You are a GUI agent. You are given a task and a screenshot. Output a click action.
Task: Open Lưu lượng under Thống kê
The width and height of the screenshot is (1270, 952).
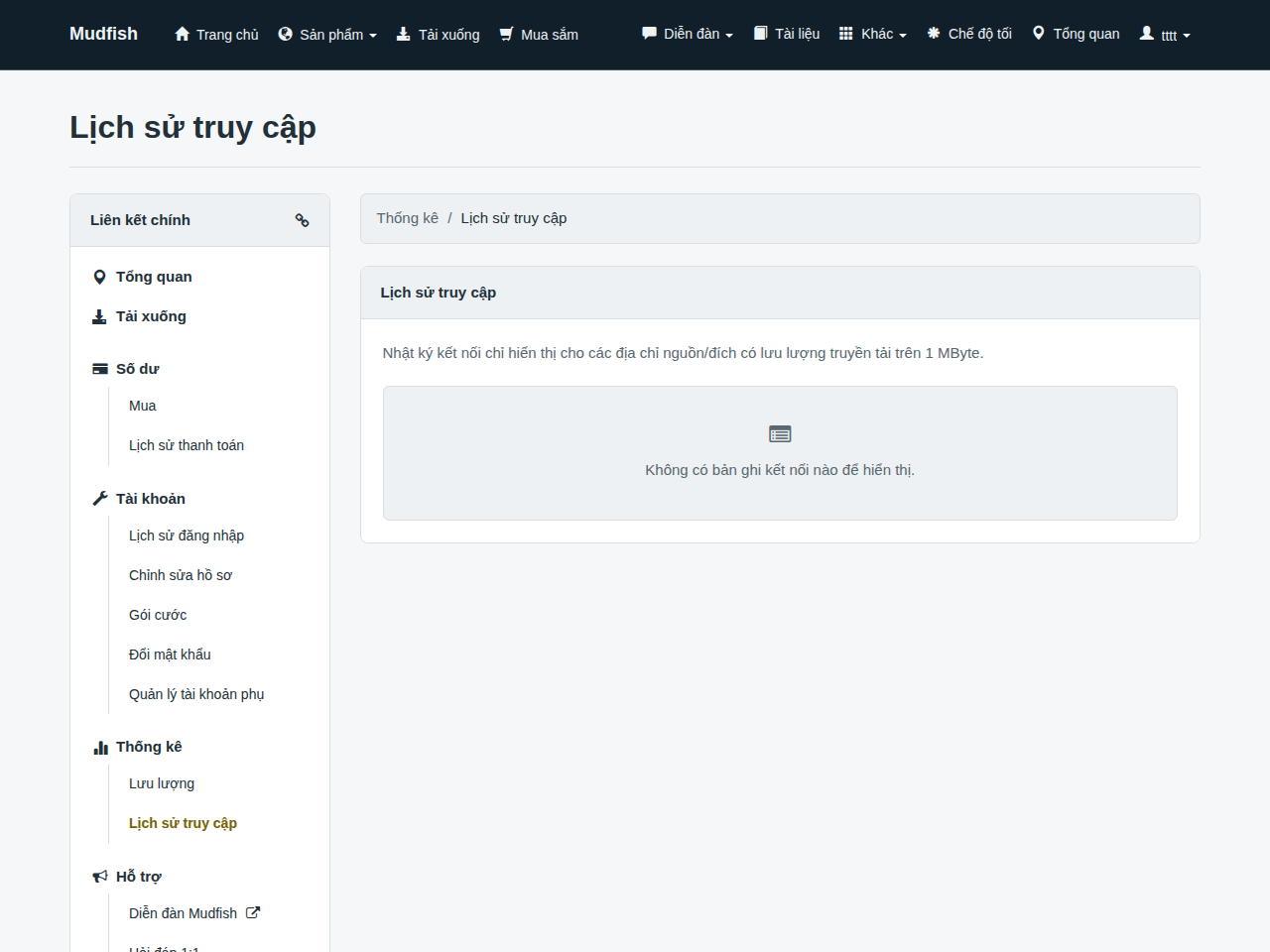click(x=162, y=783)
